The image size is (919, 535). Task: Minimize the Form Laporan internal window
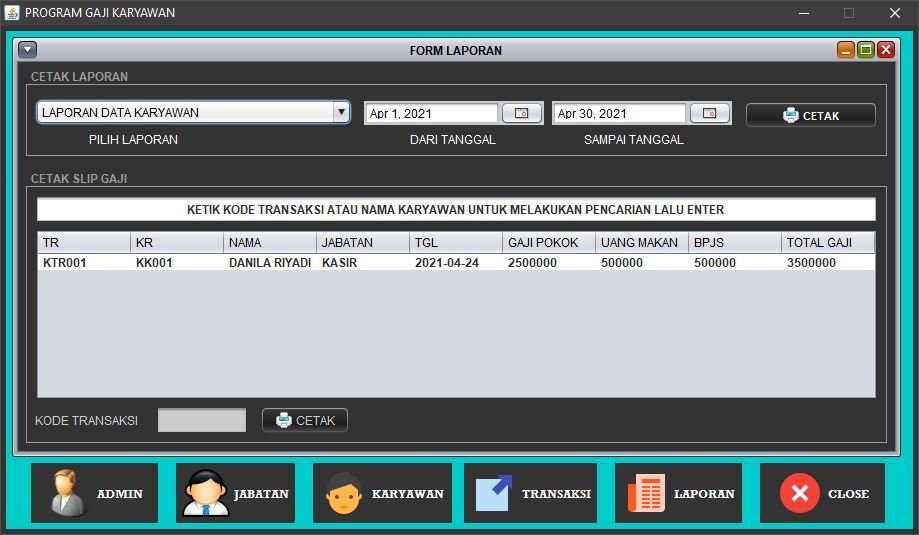point(846,50)
